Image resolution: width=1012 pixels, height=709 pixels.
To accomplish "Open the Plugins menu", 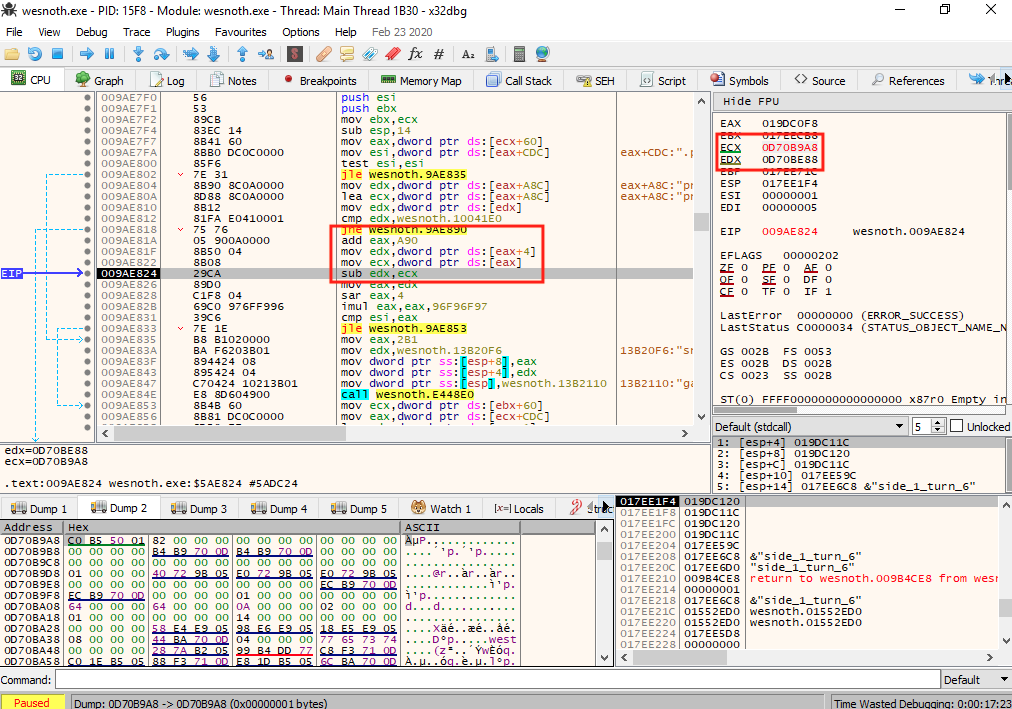I will [x=183, y=32].
